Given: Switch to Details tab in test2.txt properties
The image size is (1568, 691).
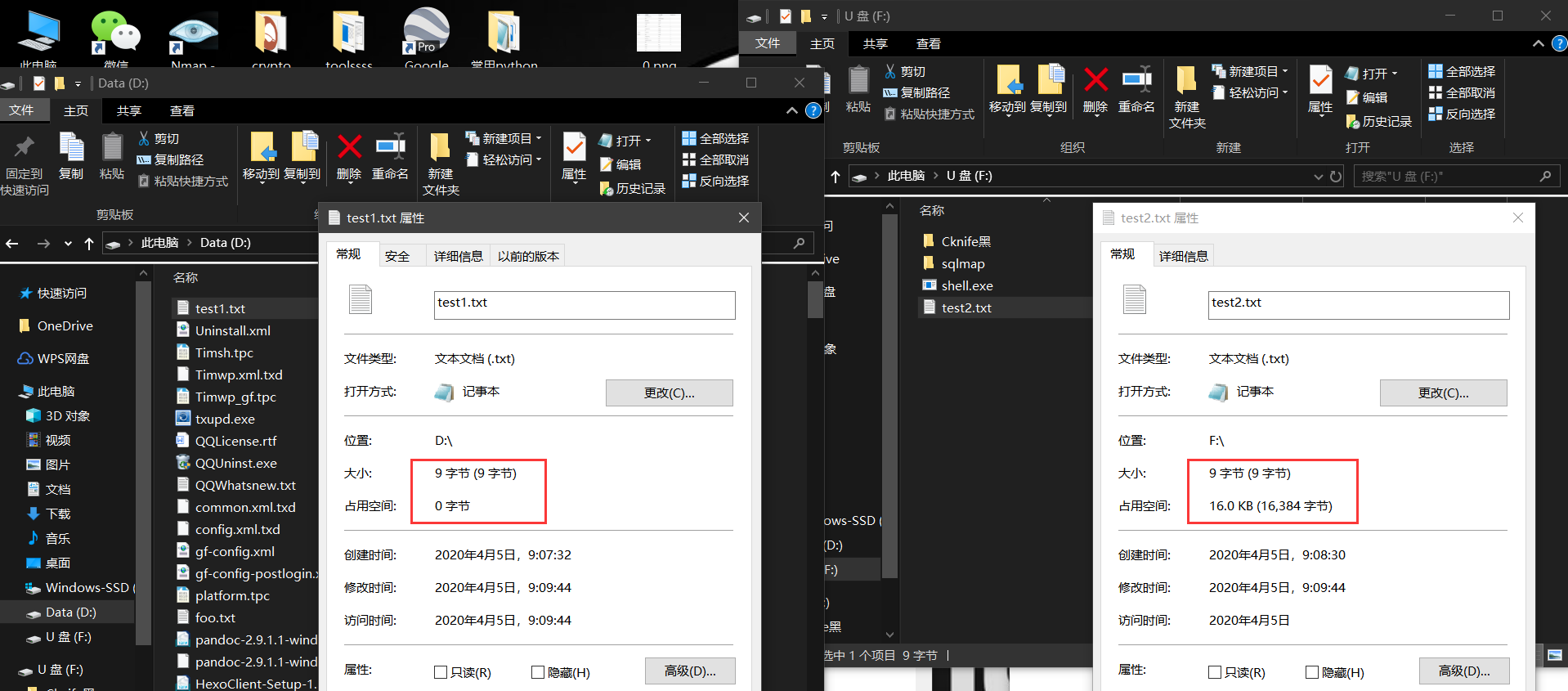Looking at the screenshot, I should pyautogui.click(x=1183, y=256).
